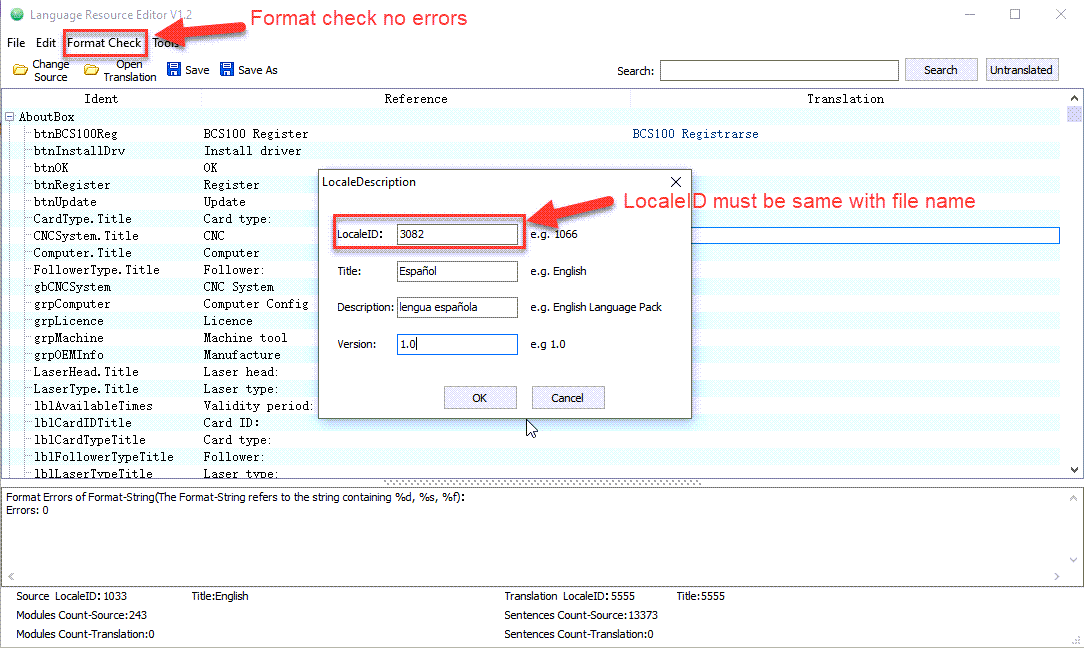Click the Reference column header
Screen dimensions: 1084x648
pyautogui.click(x=416, y=99)
